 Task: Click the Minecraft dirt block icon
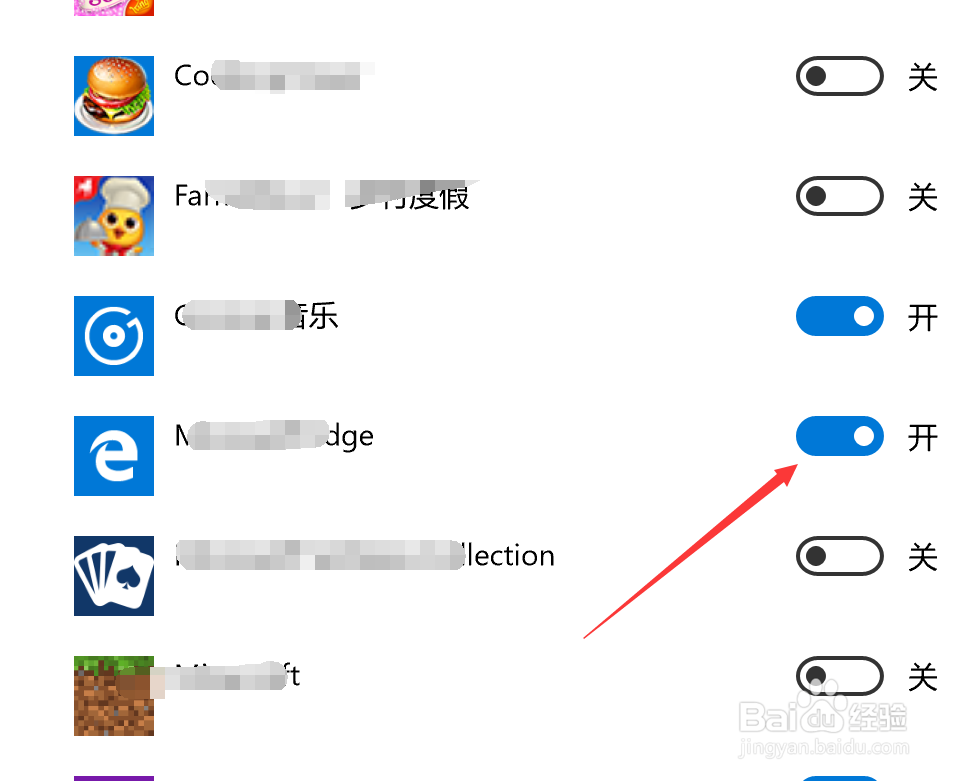114,696
